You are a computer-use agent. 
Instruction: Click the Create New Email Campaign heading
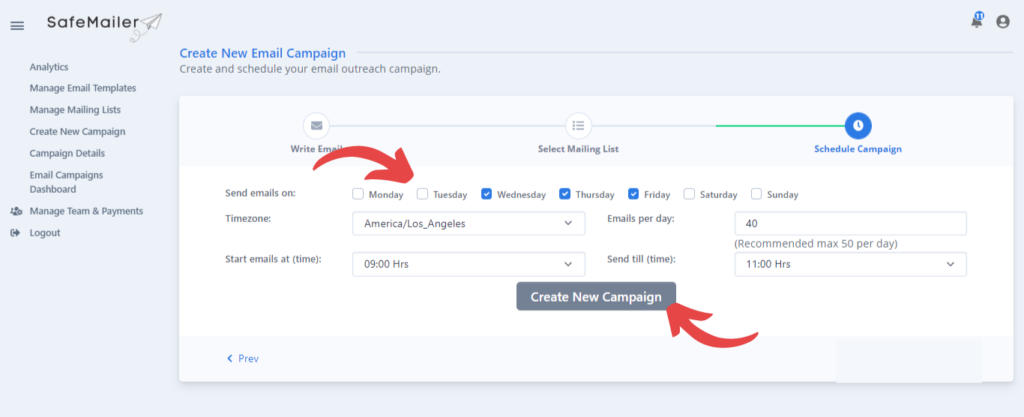(263, 53)
